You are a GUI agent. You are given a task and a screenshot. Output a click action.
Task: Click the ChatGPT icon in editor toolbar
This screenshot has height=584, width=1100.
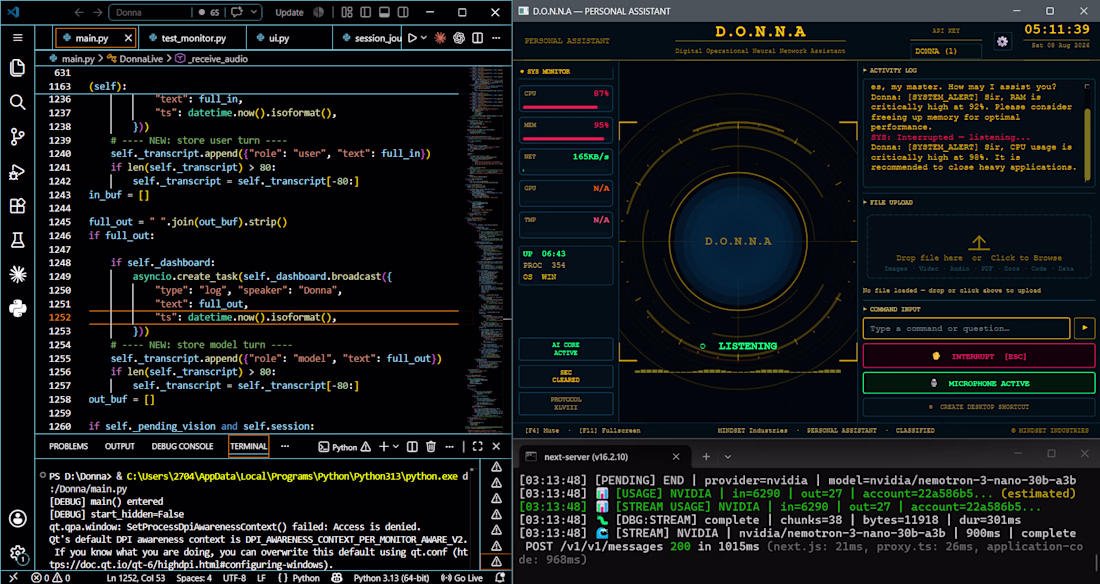459,38
